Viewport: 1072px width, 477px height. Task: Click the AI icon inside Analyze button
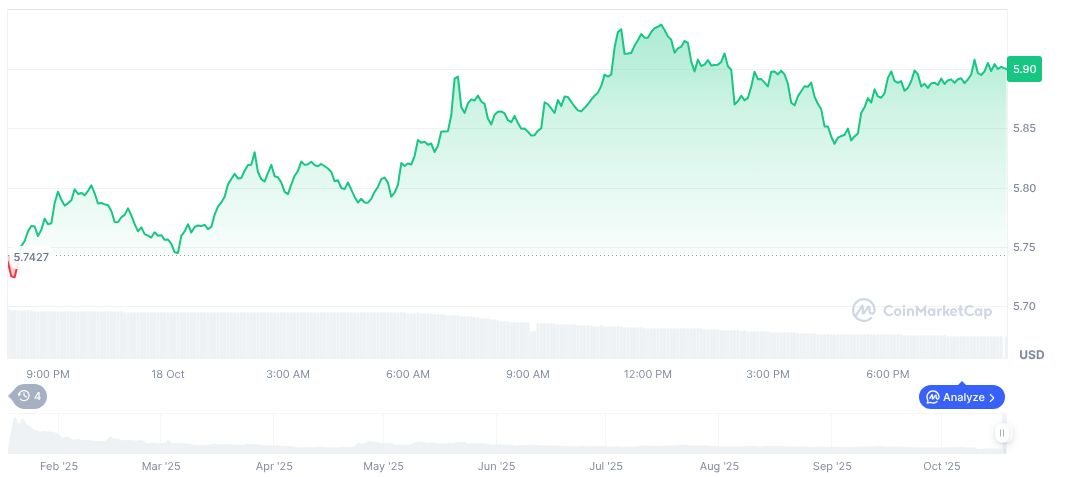tap(933, 397)
